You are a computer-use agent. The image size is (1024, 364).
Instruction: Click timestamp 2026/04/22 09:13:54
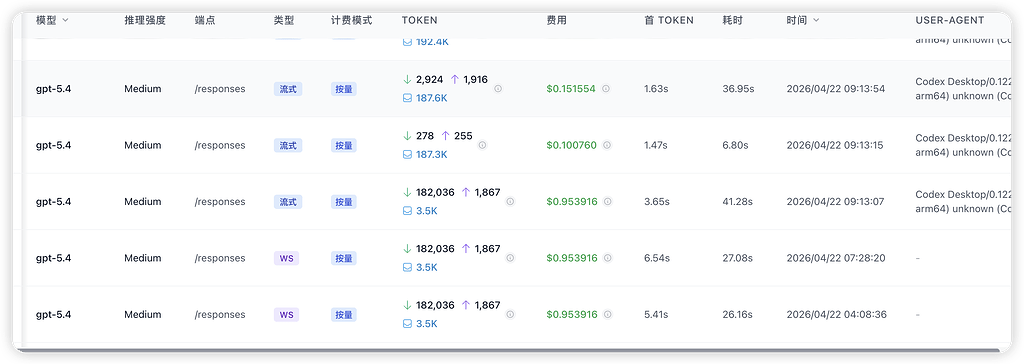(836, 89)
